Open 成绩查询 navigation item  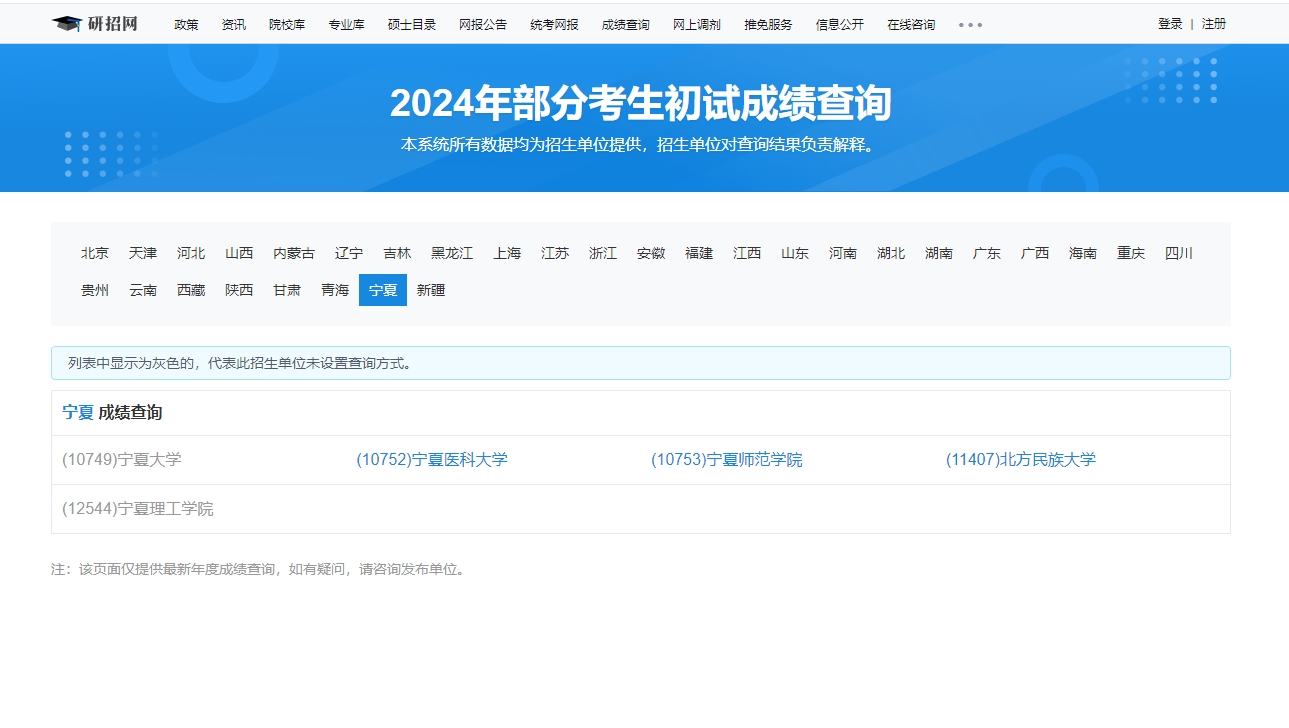(x=625, y=25)
